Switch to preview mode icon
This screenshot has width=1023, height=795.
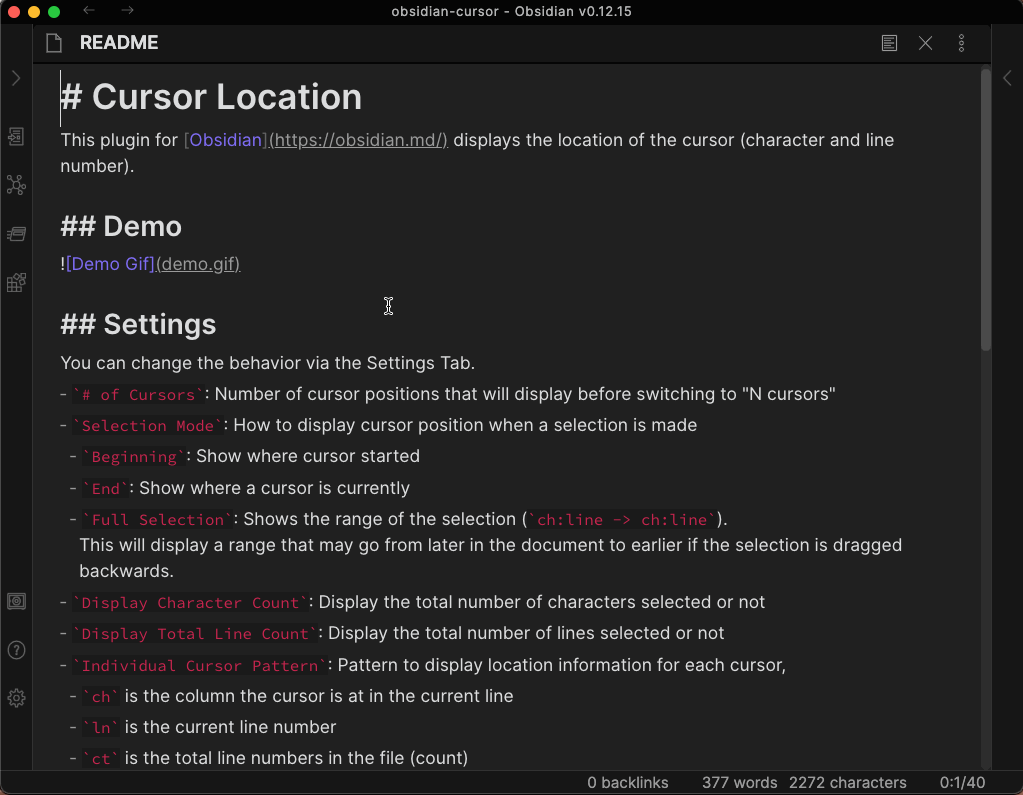point(889,43)
